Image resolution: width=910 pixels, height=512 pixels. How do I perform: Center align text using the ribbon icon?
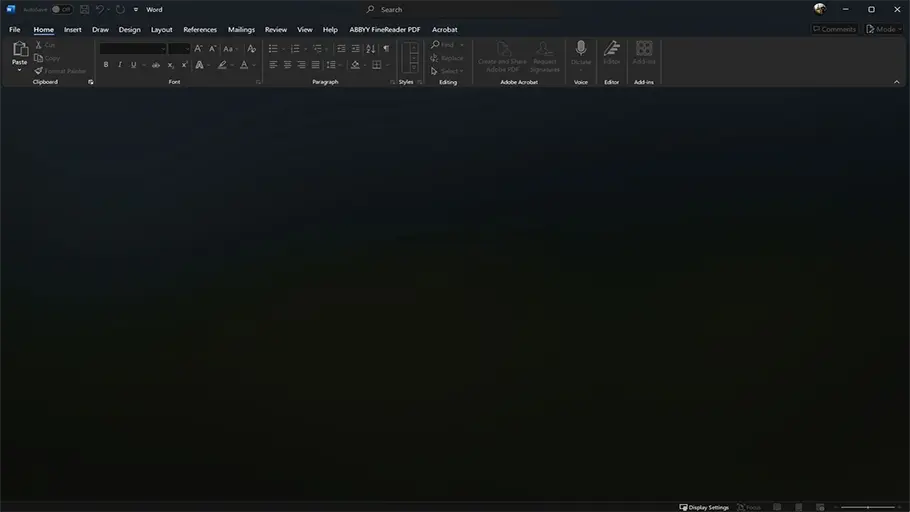pyautogui.click(x=287, y=65)
